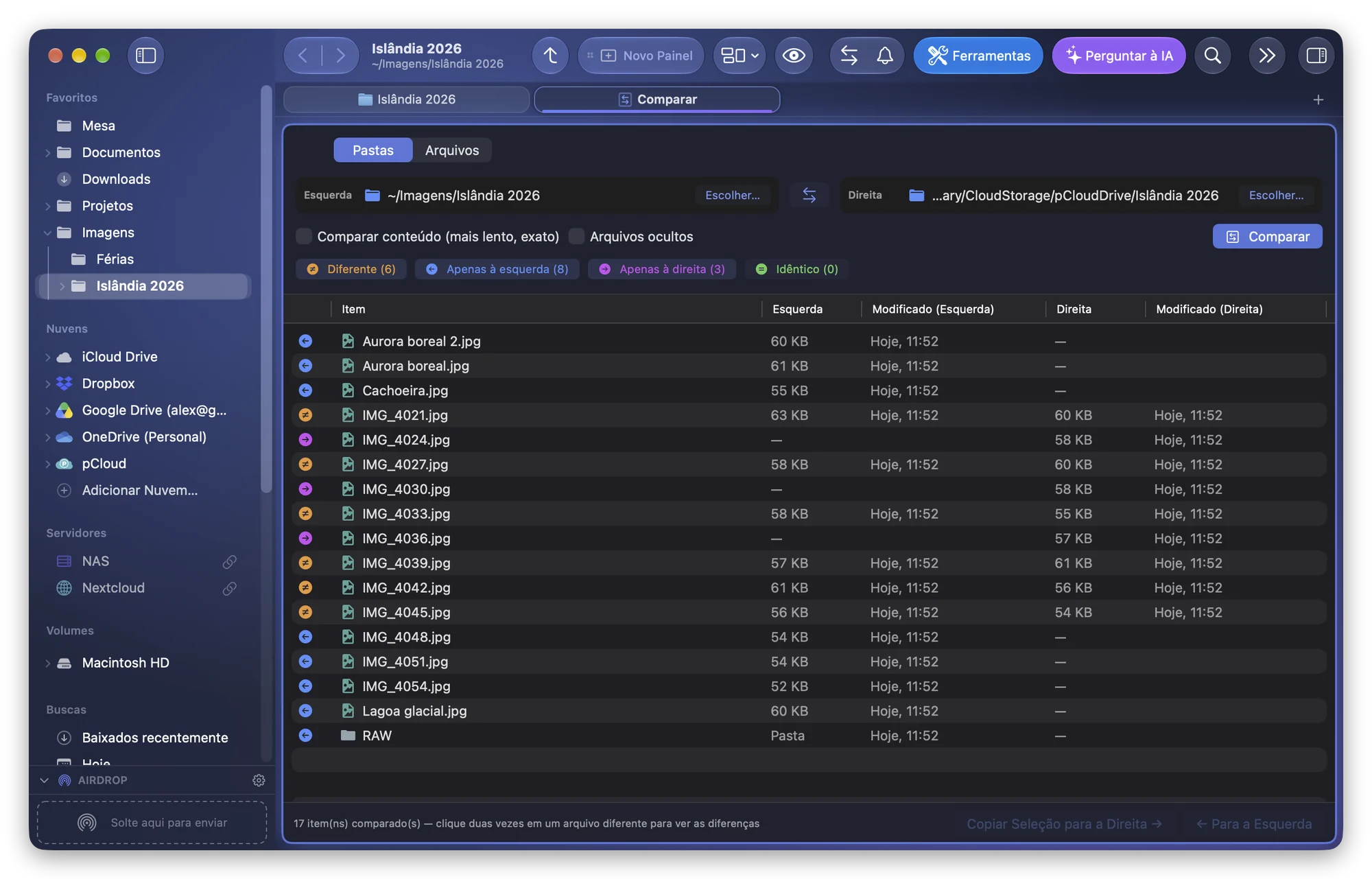Go forward with the right arrow
This screenshot has height=879, width=1372.
coord(340,56)
